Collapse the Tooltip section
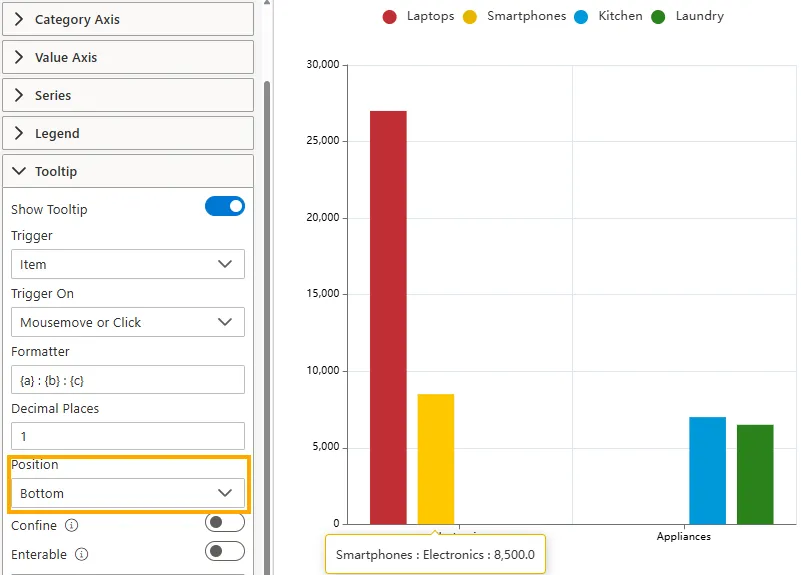801x575 pixels. pos(128,171)
